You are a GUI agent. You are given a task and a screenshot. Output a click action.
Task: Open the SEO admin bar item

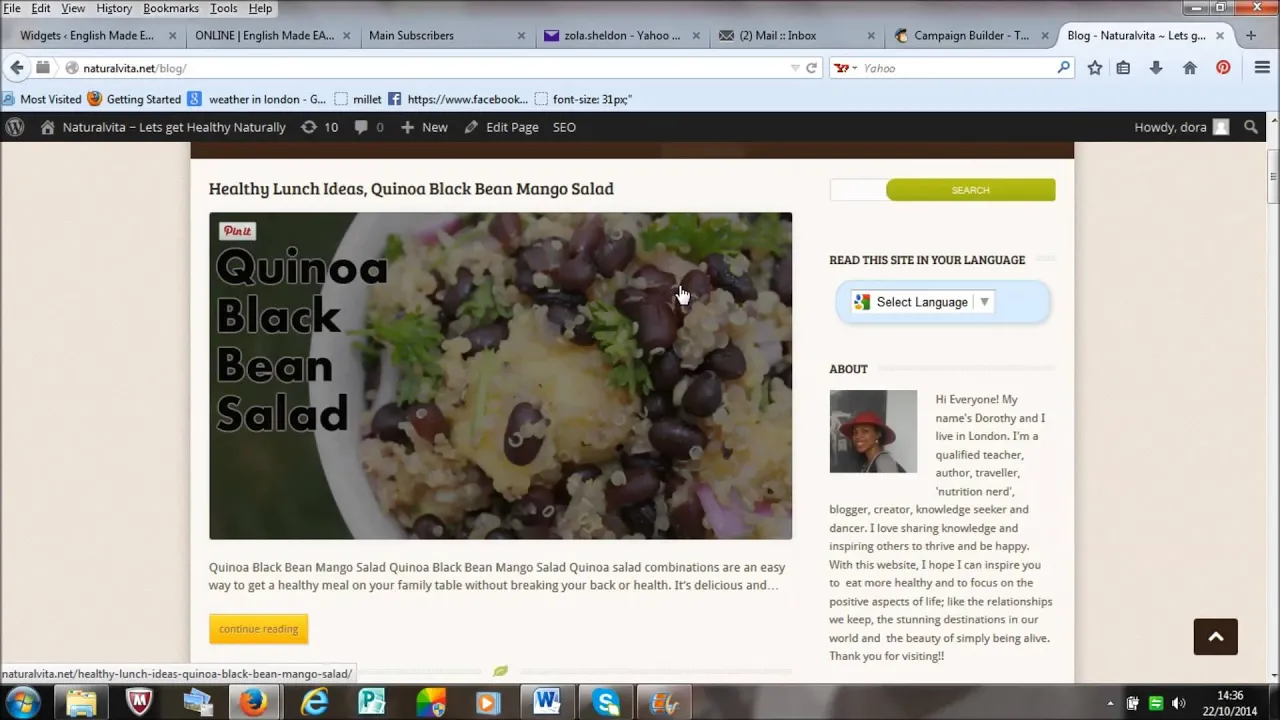click(x=564, y=127)
